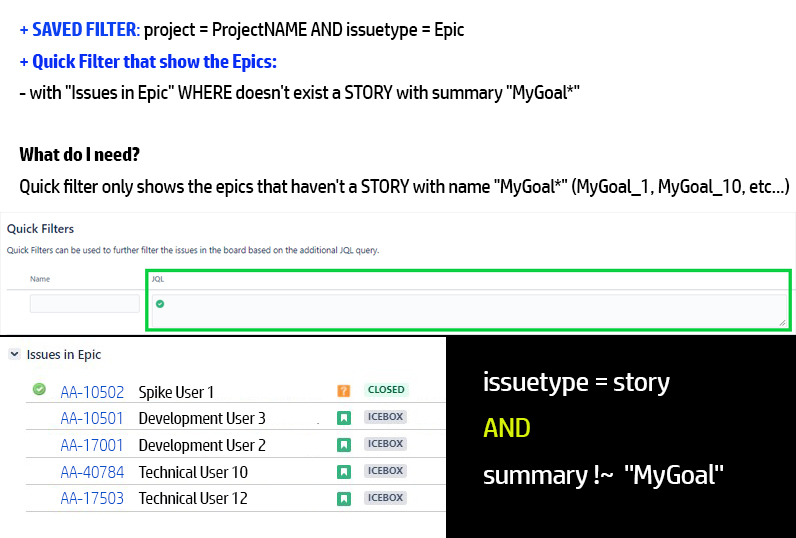Click the JQL column header label
The image size is (796, 538).
coord(158,279)
